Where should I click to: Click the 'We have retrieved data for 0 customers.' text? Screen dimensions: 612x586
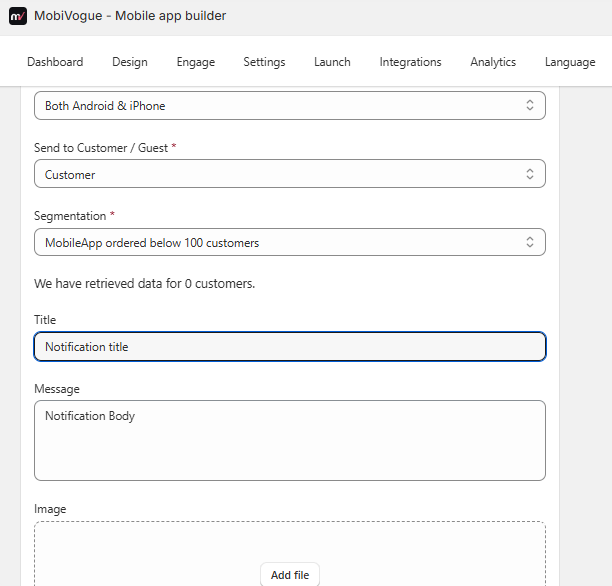pyautogui.click(x=144, y=283)
